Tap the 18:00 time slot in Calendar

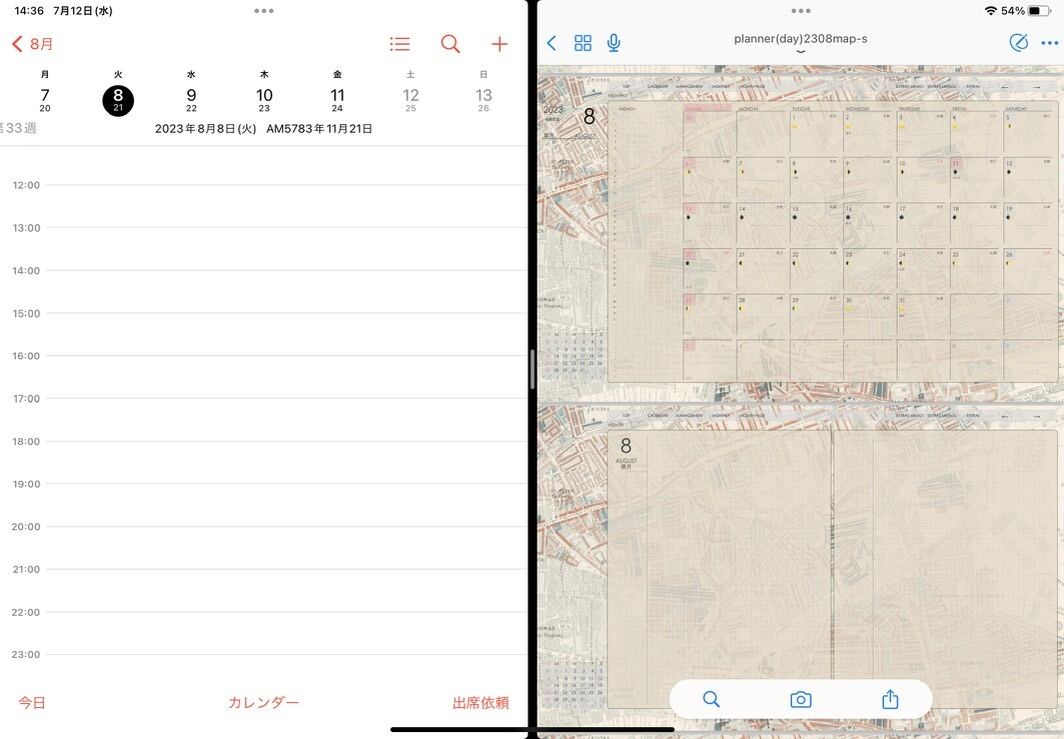[x=286, y=462]
